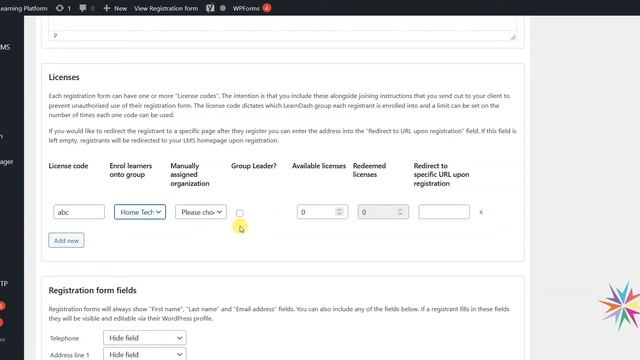
Task: Click the License code column label
Action: (x=68, y=166)
